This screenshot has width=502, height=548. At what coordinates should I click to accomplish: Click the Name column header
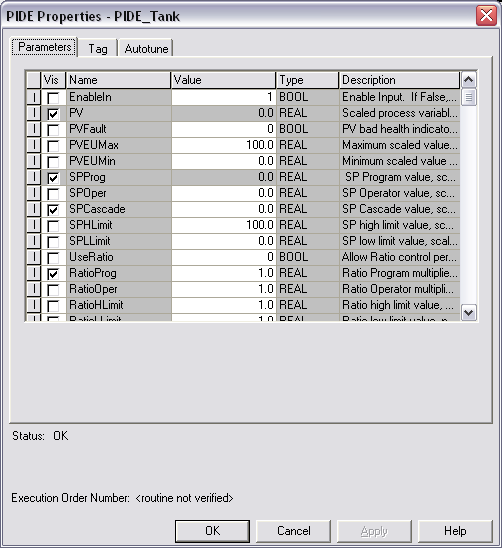[x=118, y=80]
